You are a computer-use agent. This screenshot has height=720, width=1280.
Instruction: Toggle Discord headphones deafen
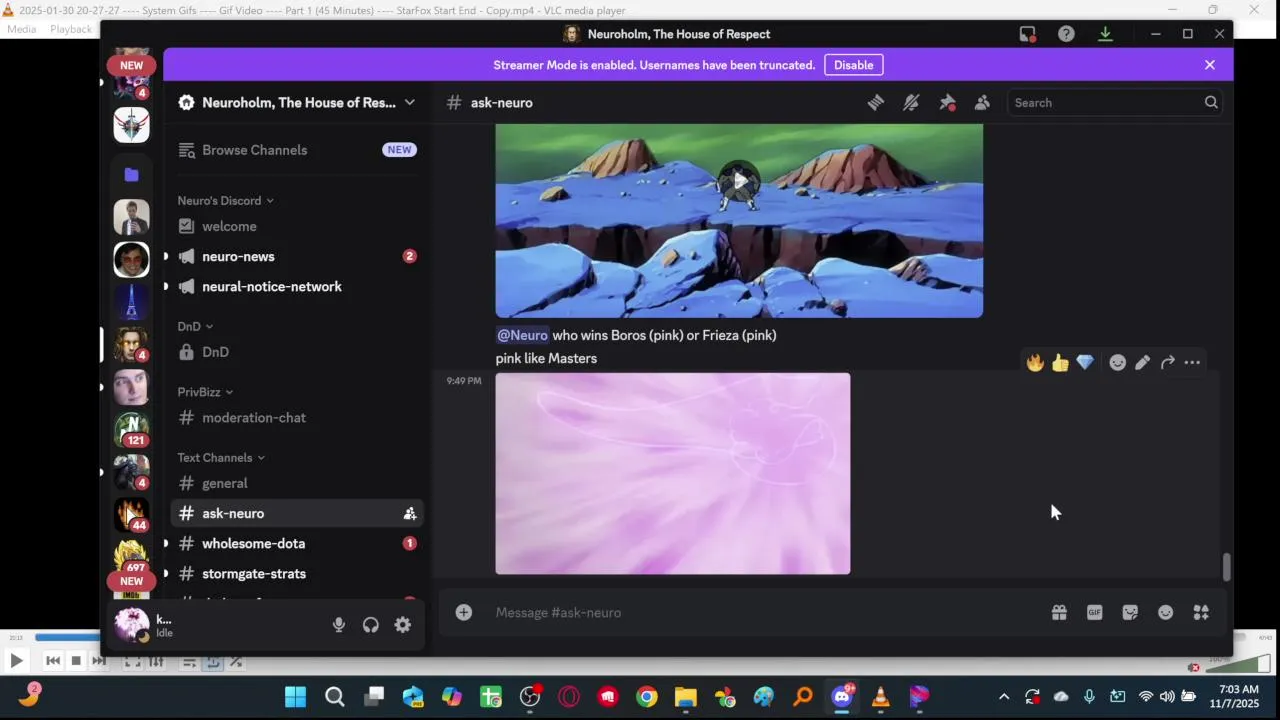[x=370, y=624]
